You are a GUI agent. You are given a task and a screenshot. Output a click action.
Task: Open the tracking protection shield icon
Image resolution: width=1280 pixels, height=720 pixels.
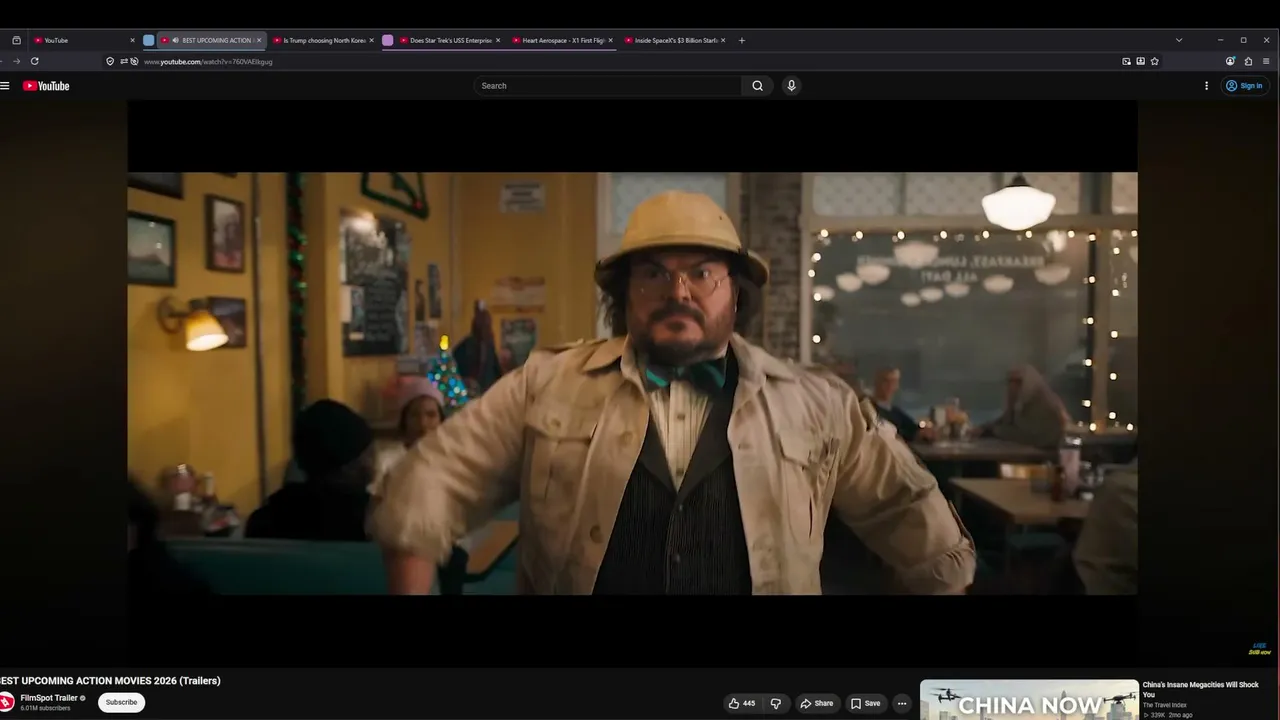(110, 61)
